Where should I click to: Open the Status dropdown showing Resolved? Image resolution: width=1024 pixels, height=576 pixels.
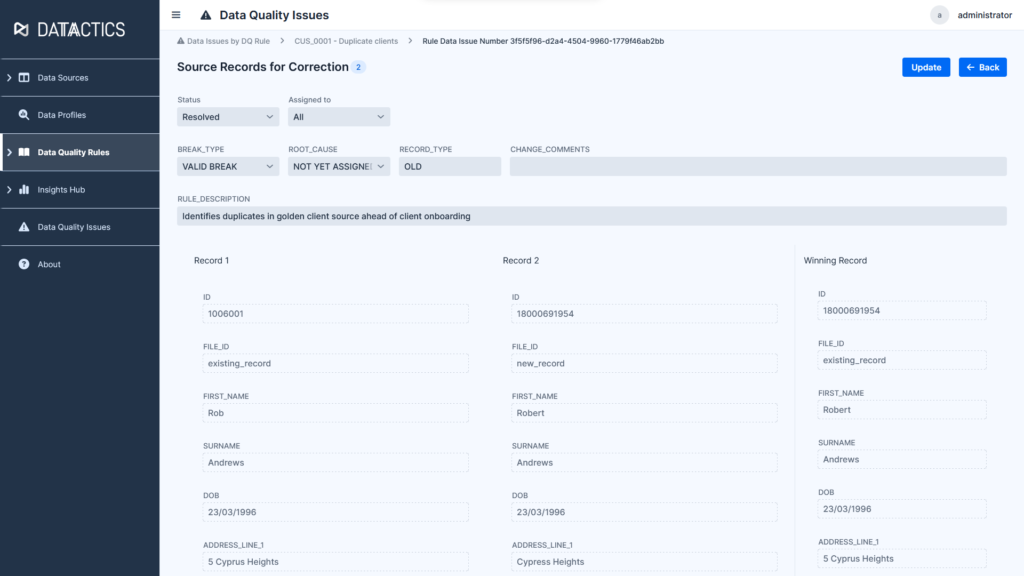[227, 117]
